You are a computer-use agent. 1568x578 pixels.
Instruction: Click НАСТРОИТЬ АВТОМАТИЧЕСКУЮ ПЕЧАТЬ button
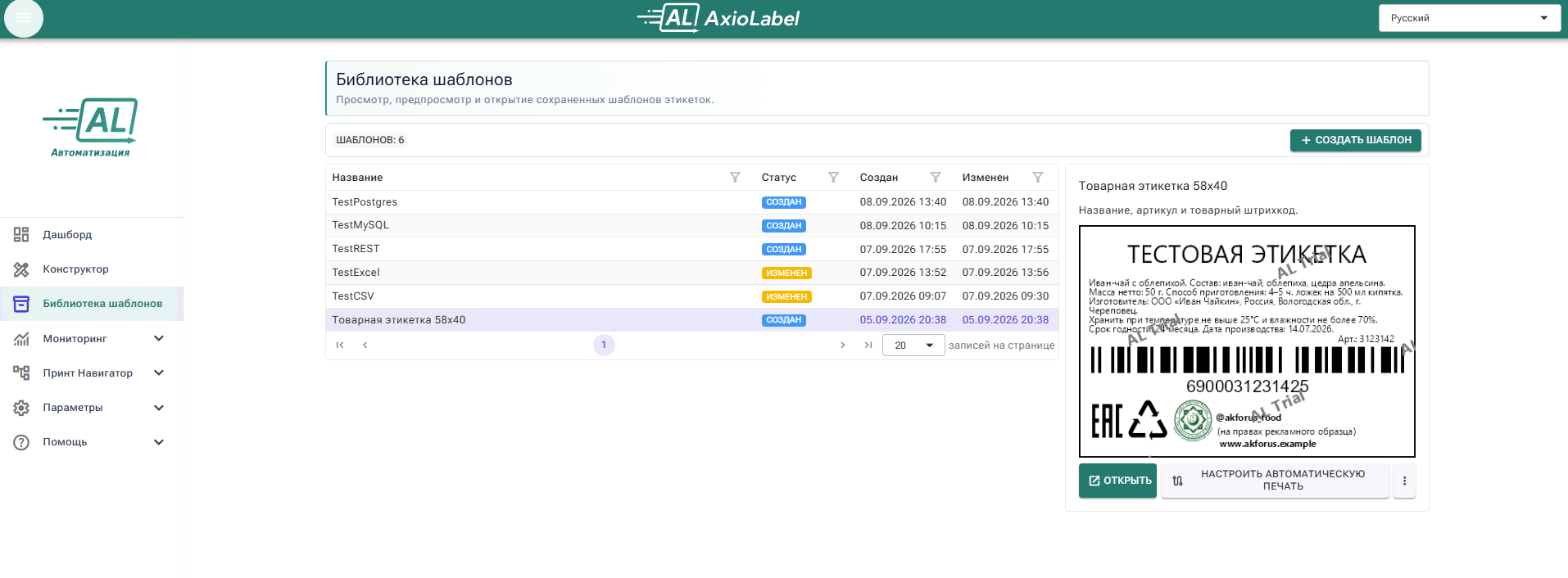coord(1275,481)
